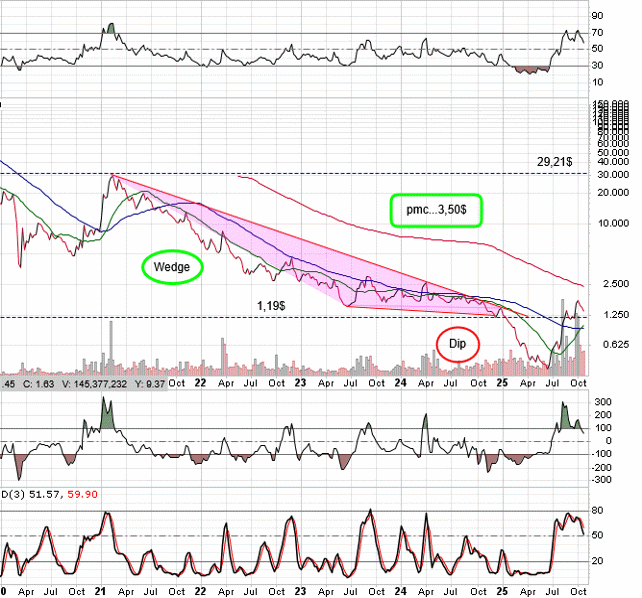The width and height of the screenshot is (642, 598).
Task: Click the green Wedge ellipse annotation
Action: [x=172, y=267]
